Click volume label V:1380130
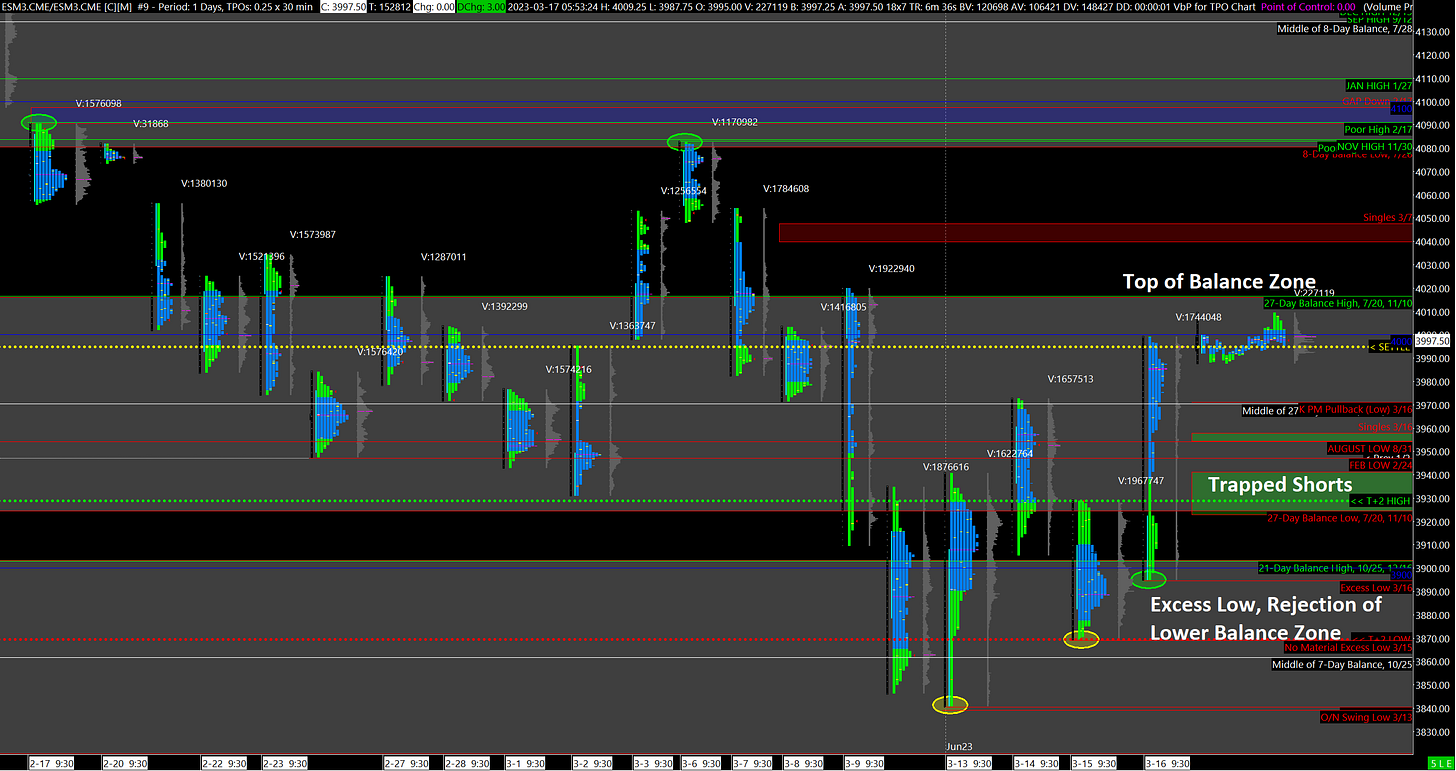Screen dimensions: 1456x771 (x=204, y=184)
